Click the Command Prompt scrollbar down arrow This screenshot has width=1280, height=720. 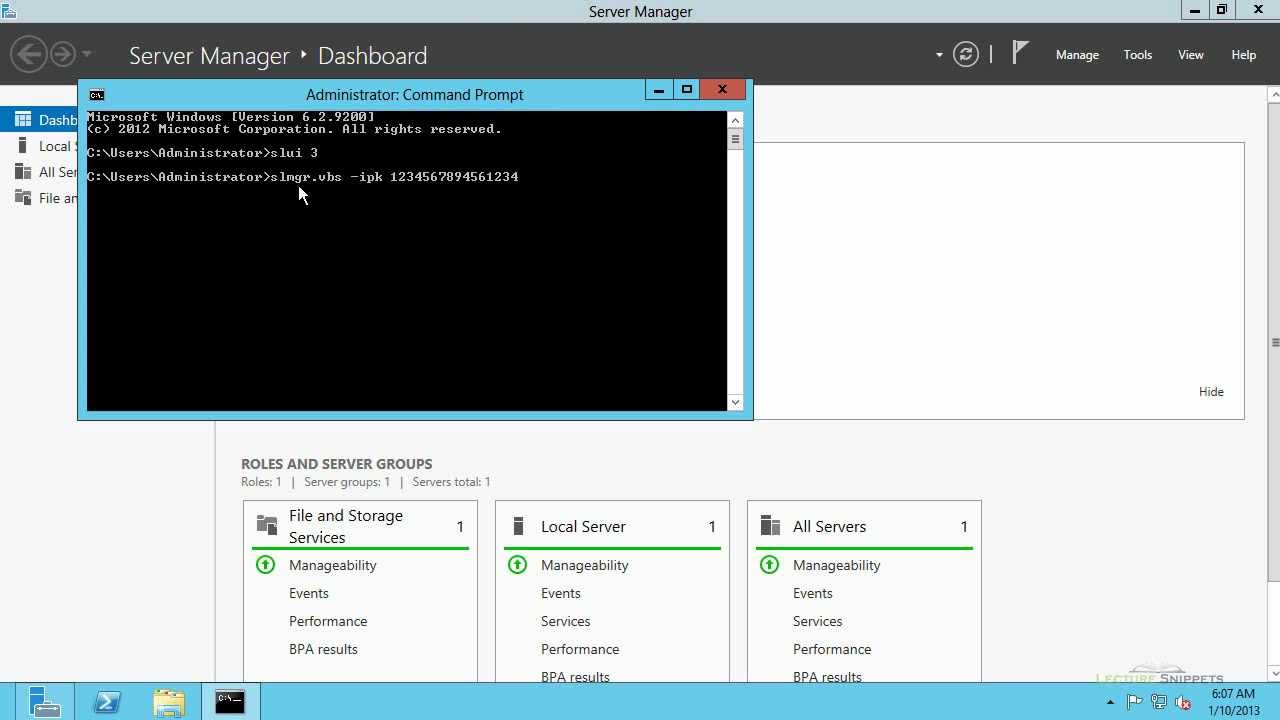pos(735,402)
